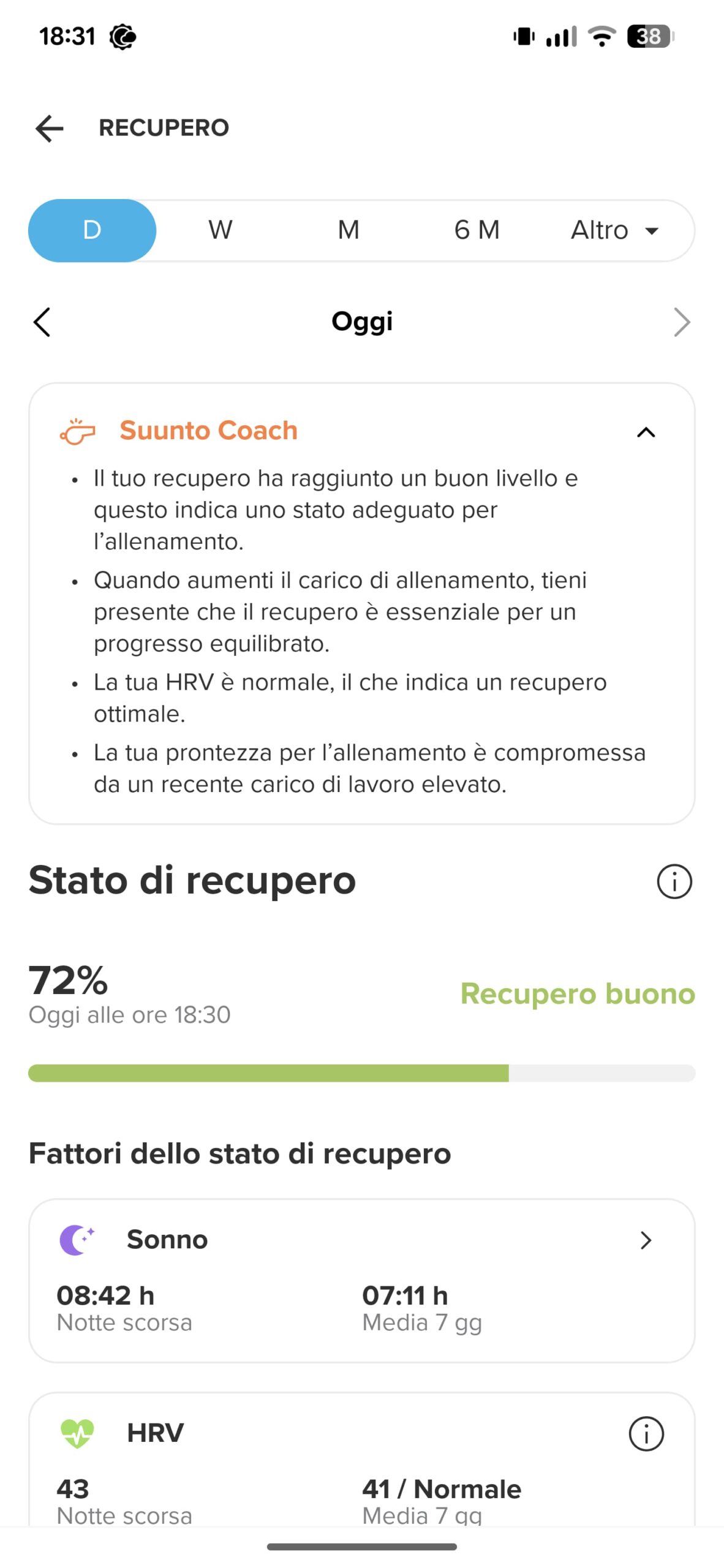Image resolution: width=724 pixels, height=1568 pixels.
Task: Tap the Suunto Coach whistle icon
Action: [77, 431]
